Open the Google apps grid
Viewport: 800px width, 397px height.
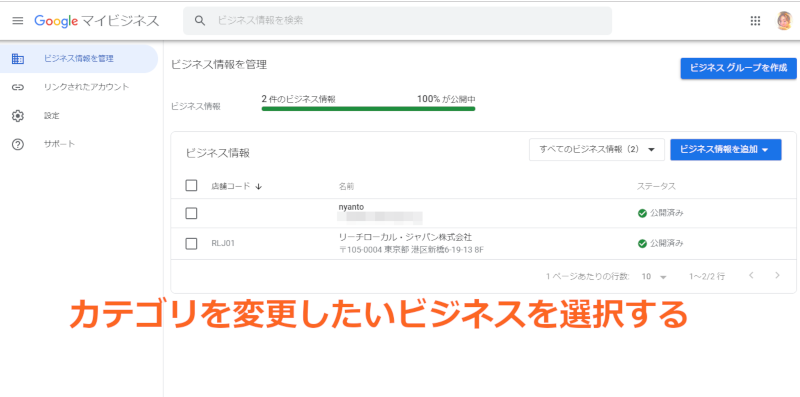click(755, 21)
